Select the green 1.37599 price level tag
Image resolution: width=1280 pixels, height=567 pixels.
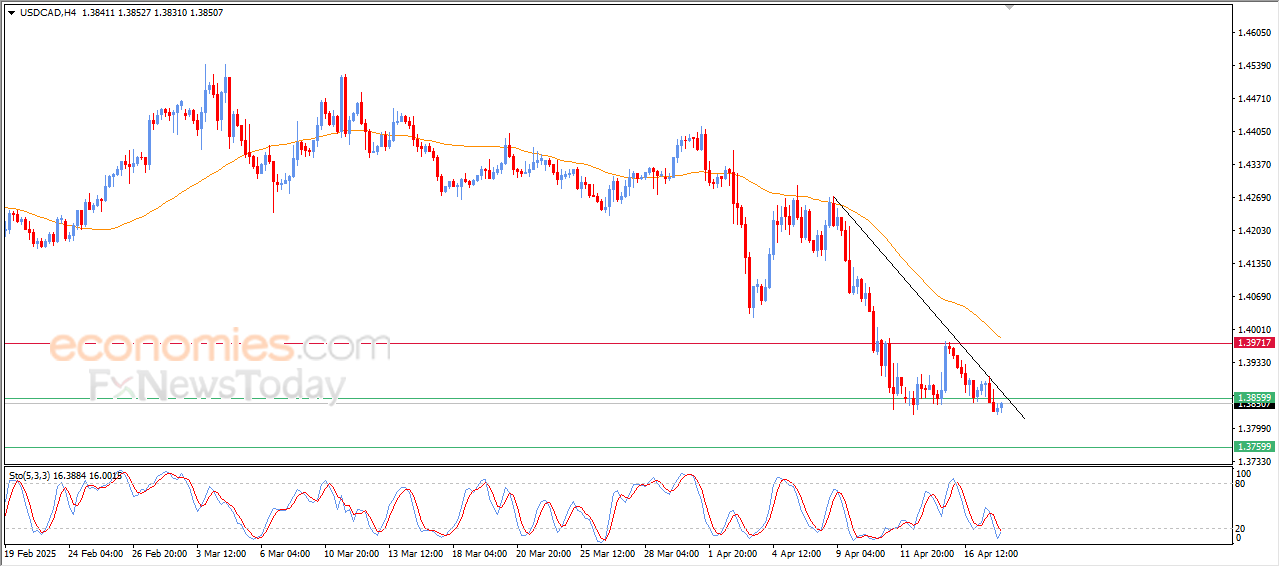(1256, 447)
